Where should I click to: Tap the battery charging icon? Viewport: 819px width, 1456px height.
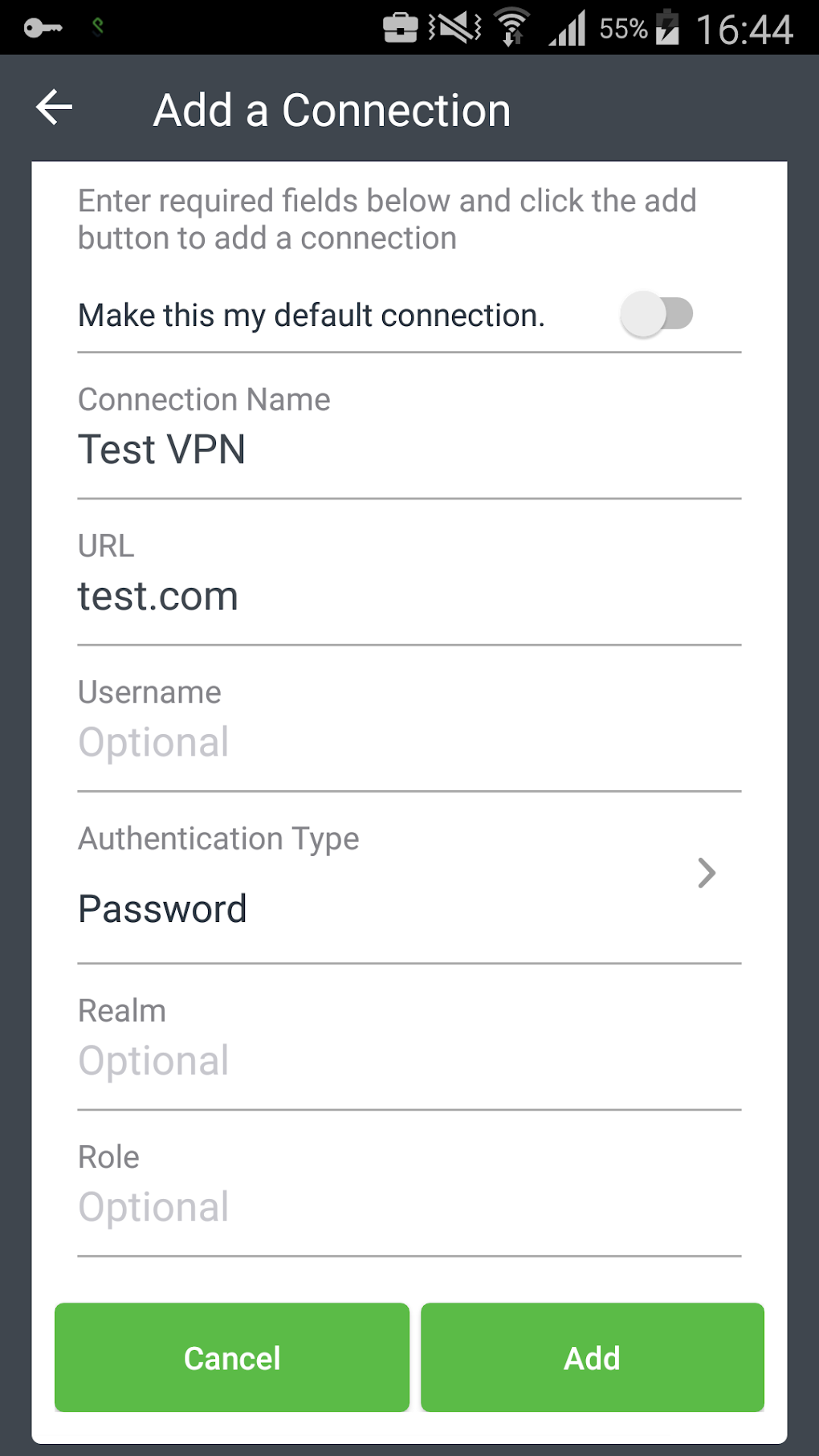pyautogui.click(x=667, y=28)
